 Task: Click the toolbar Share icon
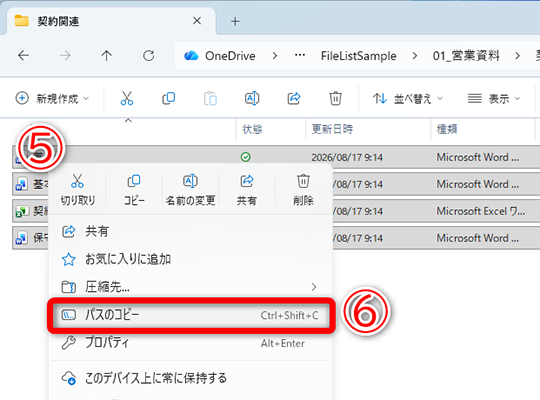click(294, 99)
